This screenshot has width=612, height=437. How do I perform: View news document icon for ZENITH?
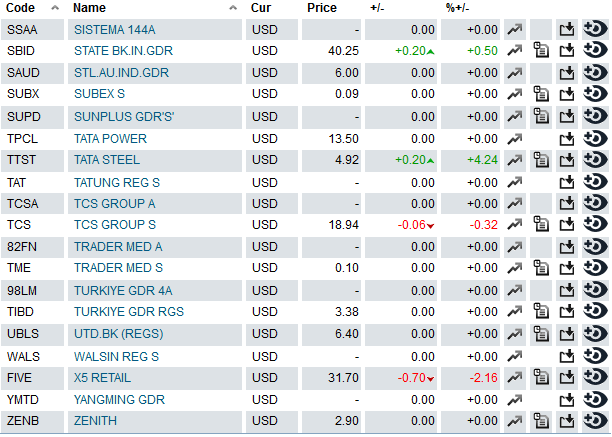[541, 421]
